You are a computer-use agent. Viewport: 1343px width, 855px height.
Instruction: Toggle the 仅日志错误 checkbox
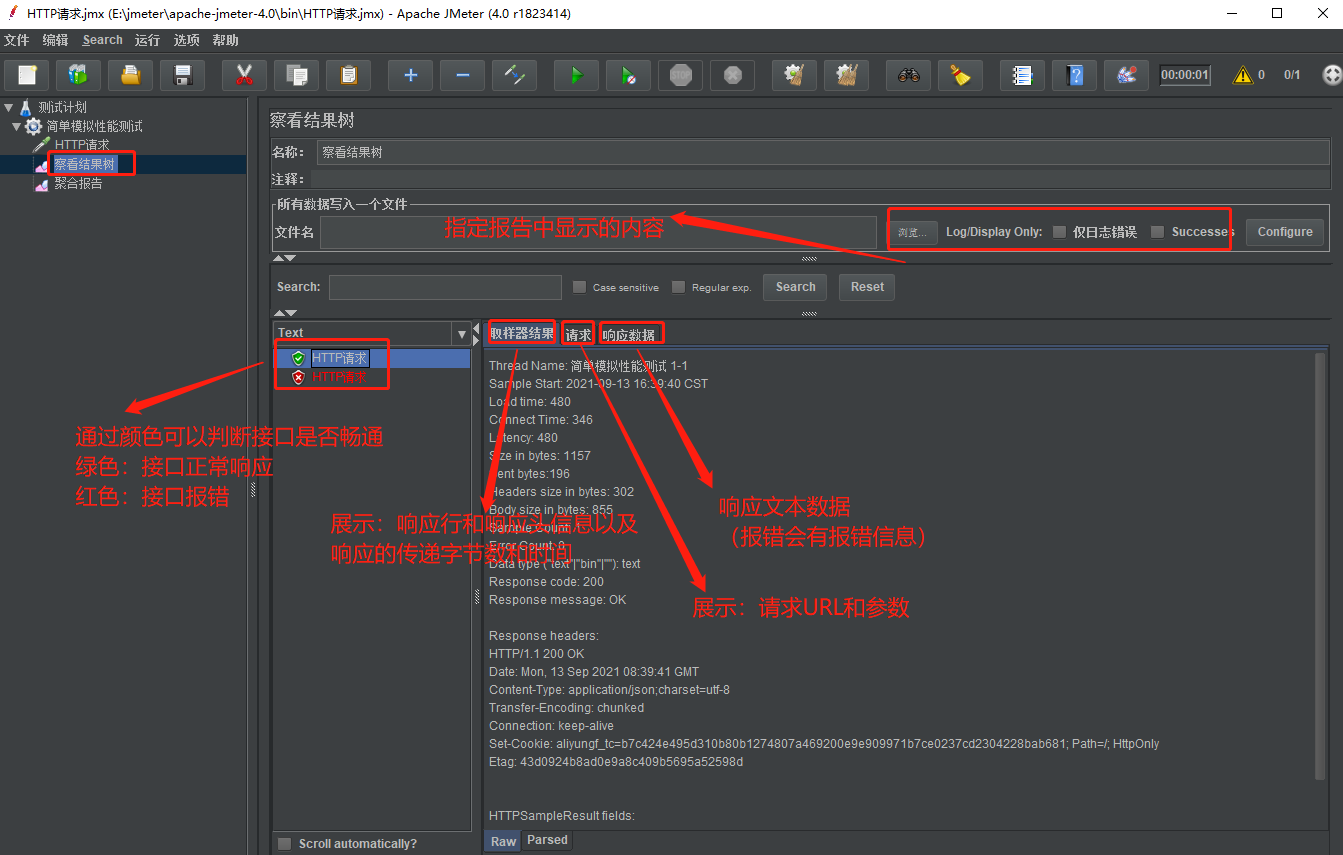tap(1059, 232)
